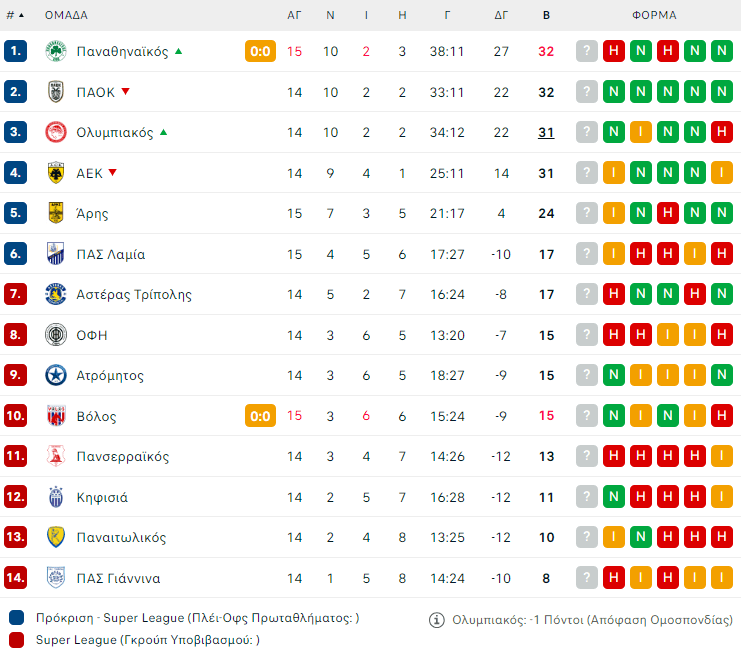Click ΠΑΣ Γιάννινα latest red Η form badge
This screenshot has width=741, height=651.
[x=614, y=578]
